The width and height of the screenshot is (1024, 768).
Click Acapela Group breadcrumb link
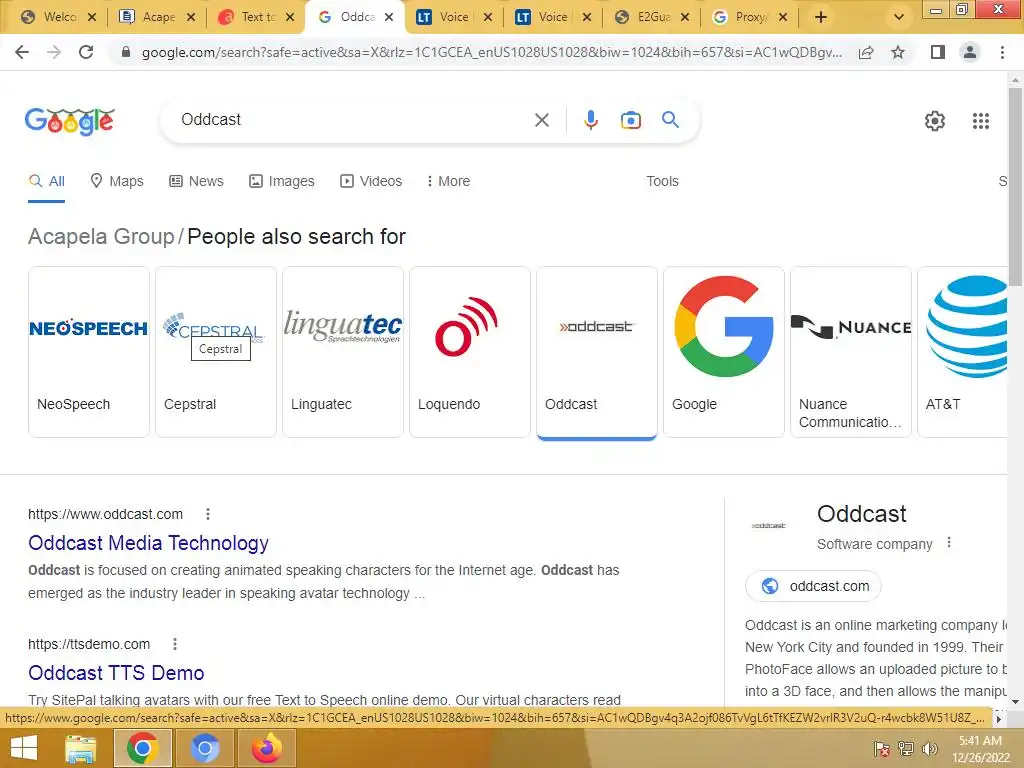101,236
